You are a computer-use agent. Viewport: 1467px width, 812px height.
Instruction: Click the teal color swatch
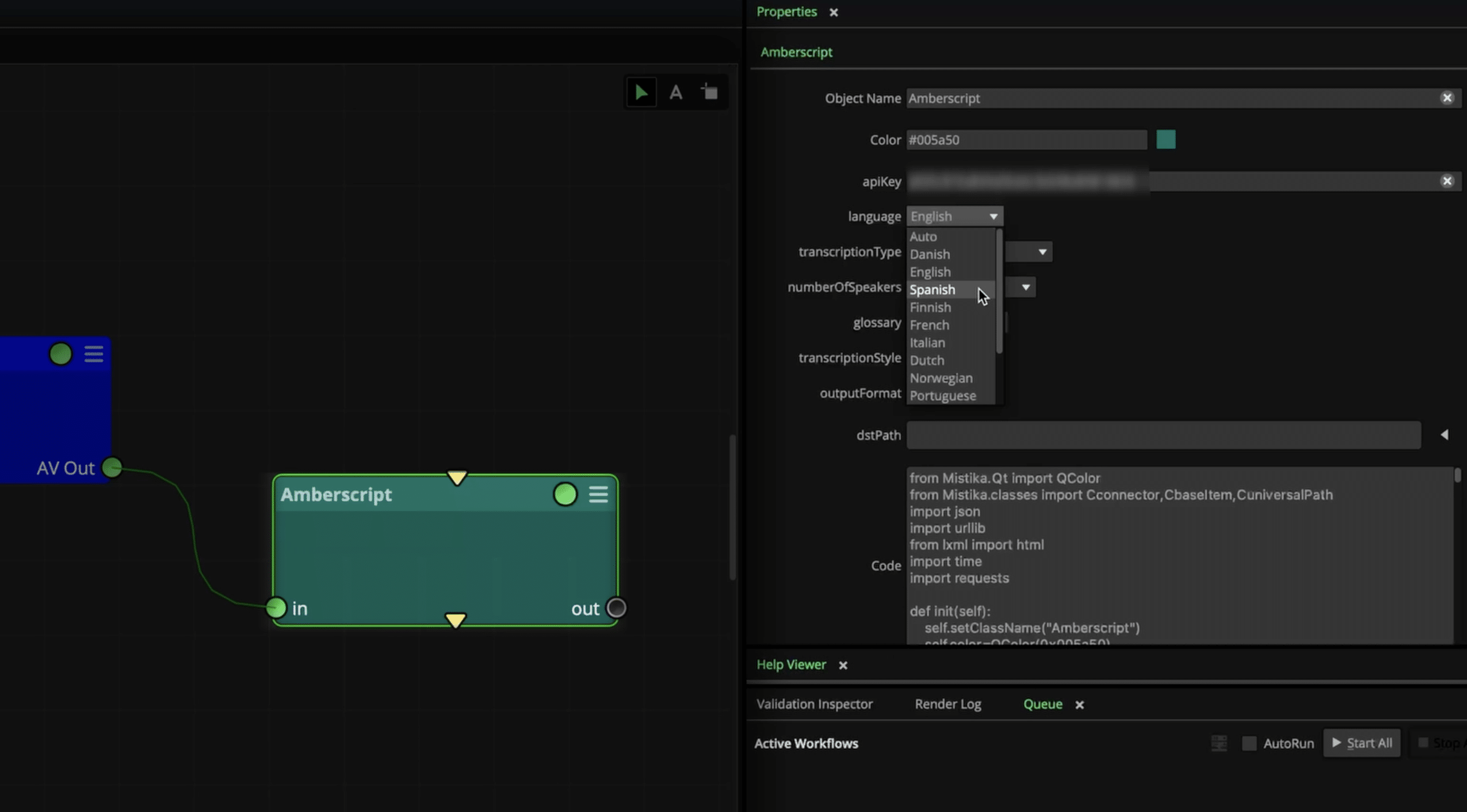(x=1166, y=139)
